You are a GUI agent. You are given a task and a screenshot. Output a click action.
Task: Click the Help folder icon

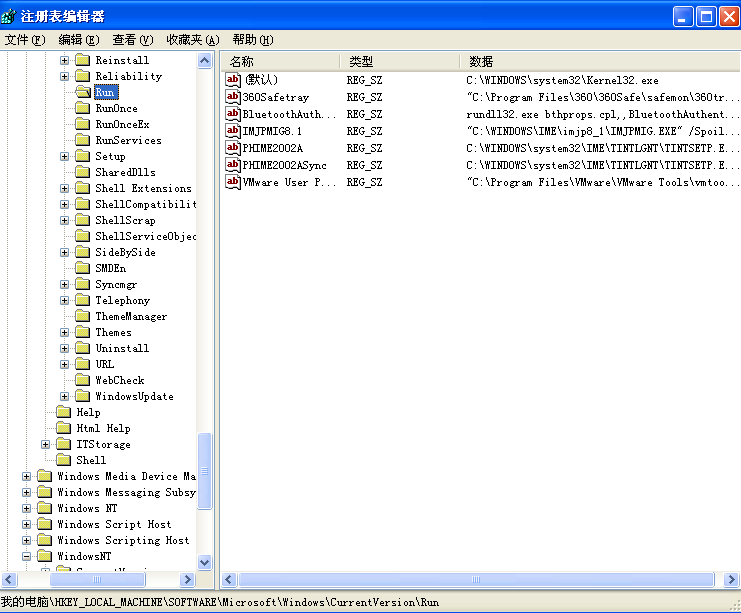point(64,412)
